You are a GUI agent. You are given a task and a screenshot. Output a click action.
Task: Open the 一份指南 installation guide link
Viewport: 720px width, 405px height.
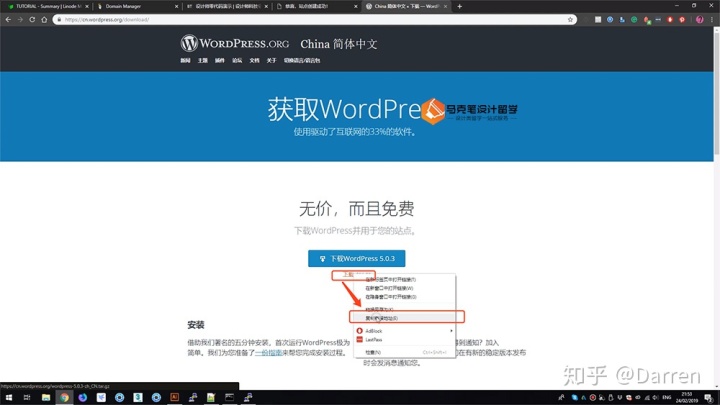pos(269,353)
